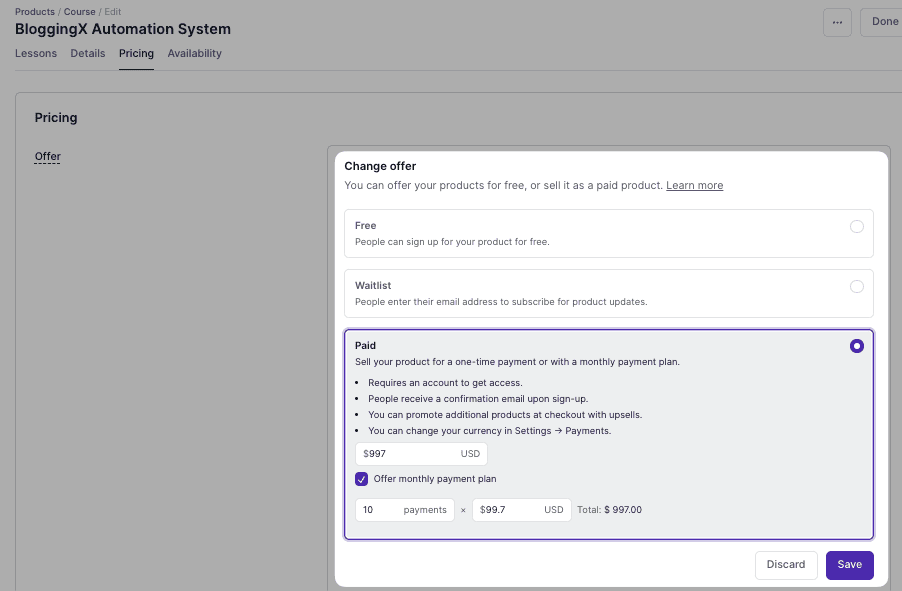Select the Waitlist offer radio button
The height and width of the screenshot is (591, 902).
click(x=857, y=286)
